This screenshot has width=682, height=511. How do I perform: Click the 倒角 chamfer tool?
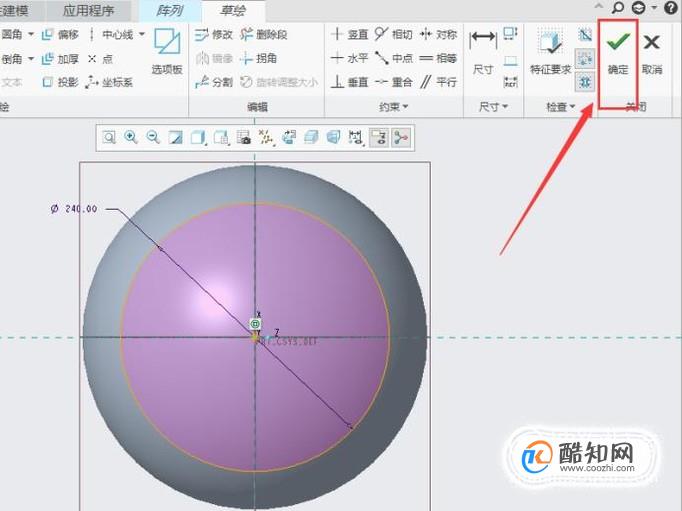12,59
